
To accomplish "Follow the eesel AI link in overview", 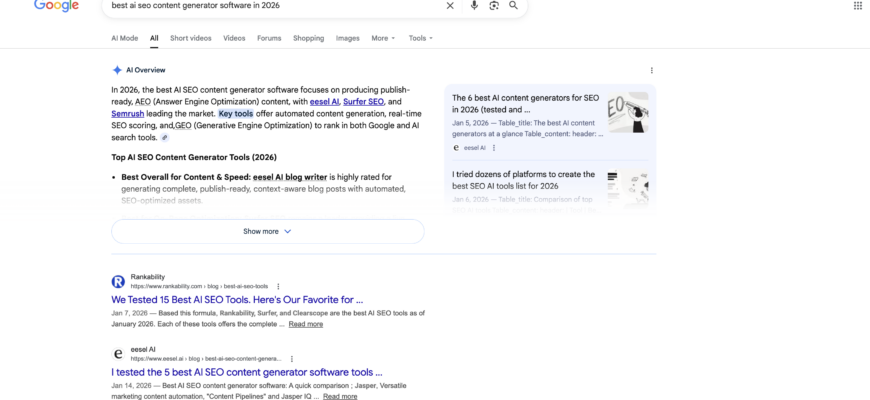I will [325, 102].
